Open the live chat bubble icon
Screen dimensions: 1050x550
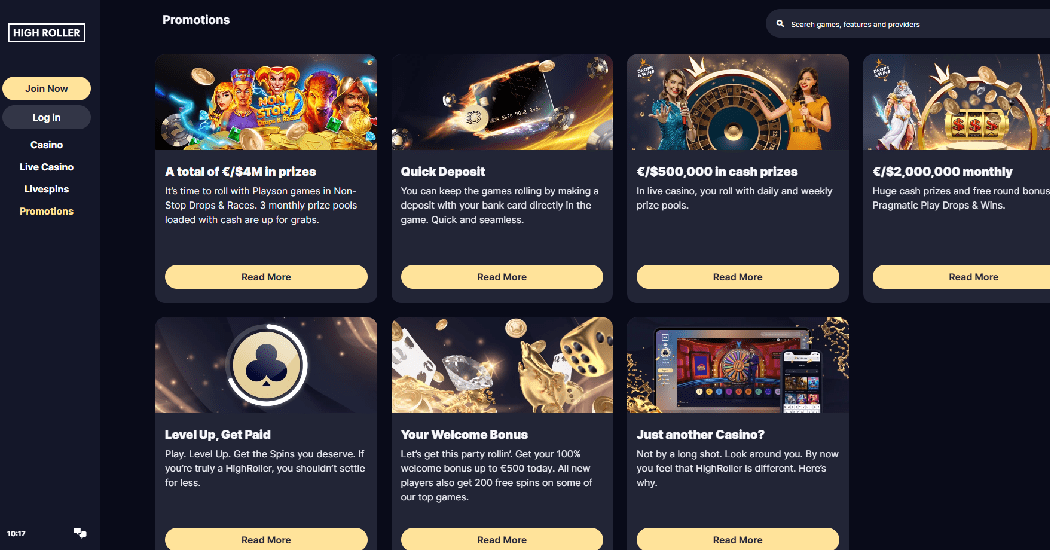point(80,533)
